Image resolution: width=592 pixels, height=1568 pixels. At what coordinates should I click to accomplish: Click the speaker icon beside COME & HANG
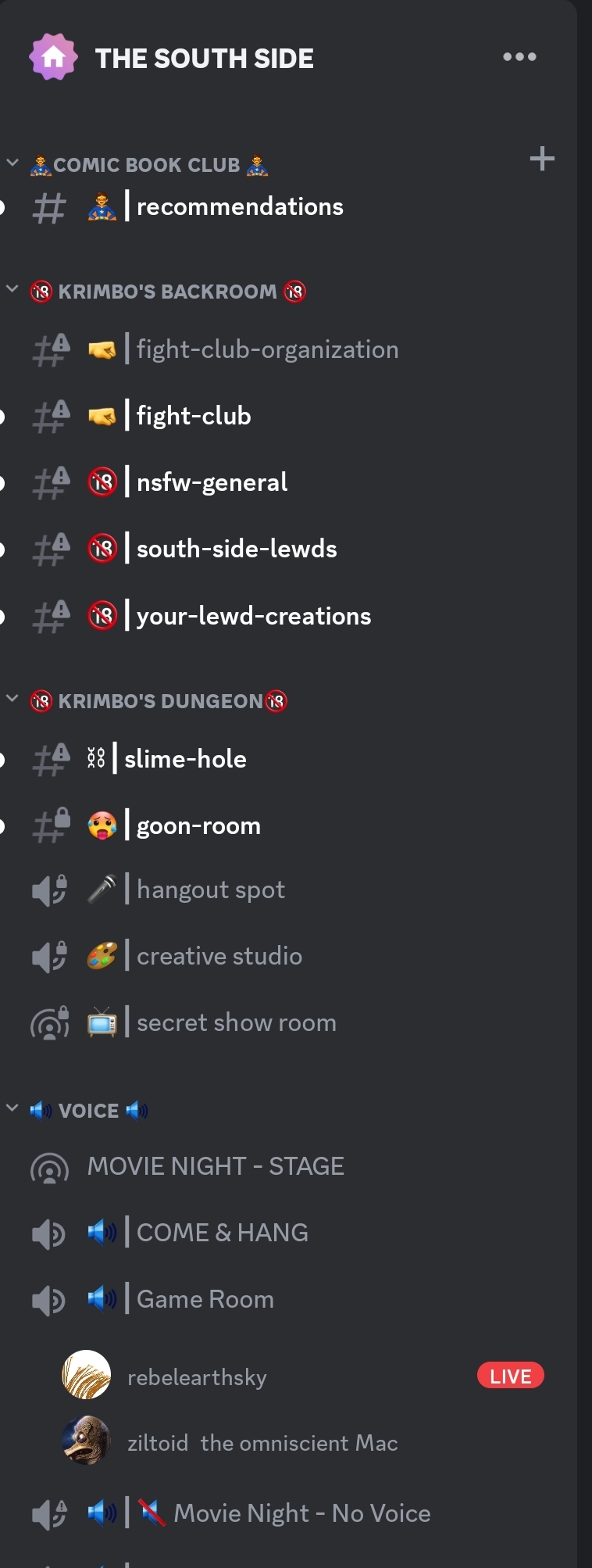48,1234
